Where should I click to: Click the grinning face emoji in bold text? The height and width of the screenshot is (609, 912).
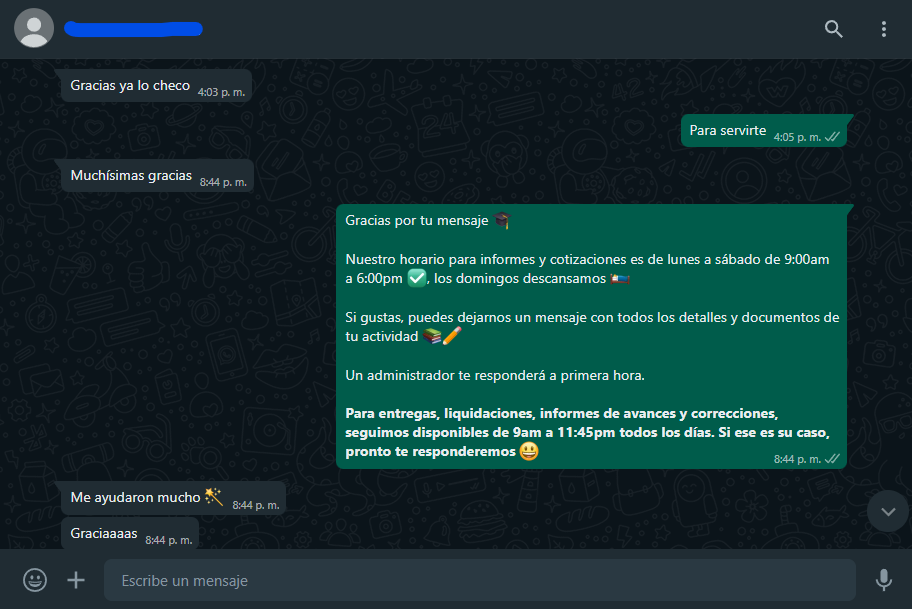[x=529, y=451]
